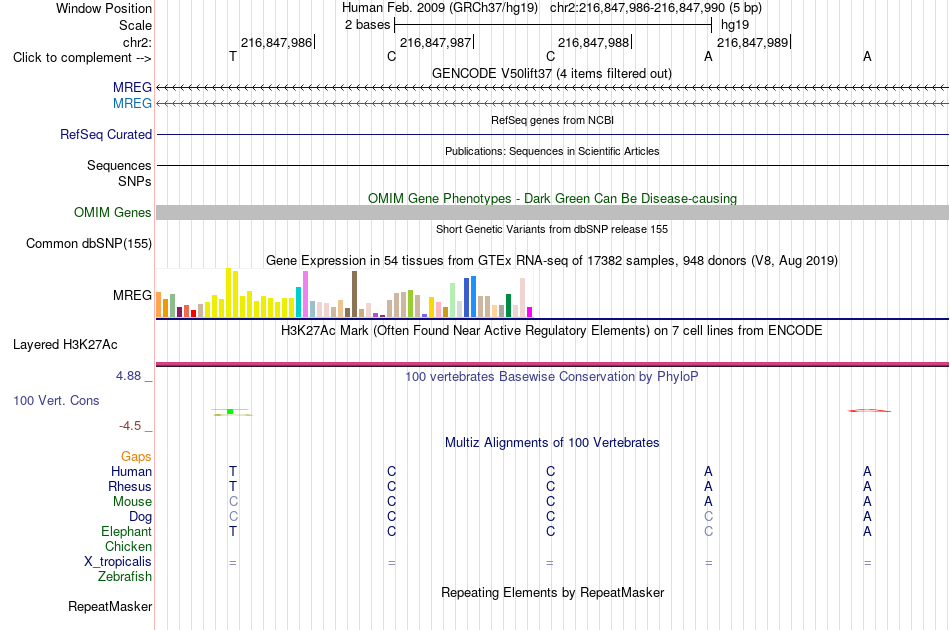Click the 2 bases scale bar
The width and height of the screenshot is (950, 630).
click(553, 25)
